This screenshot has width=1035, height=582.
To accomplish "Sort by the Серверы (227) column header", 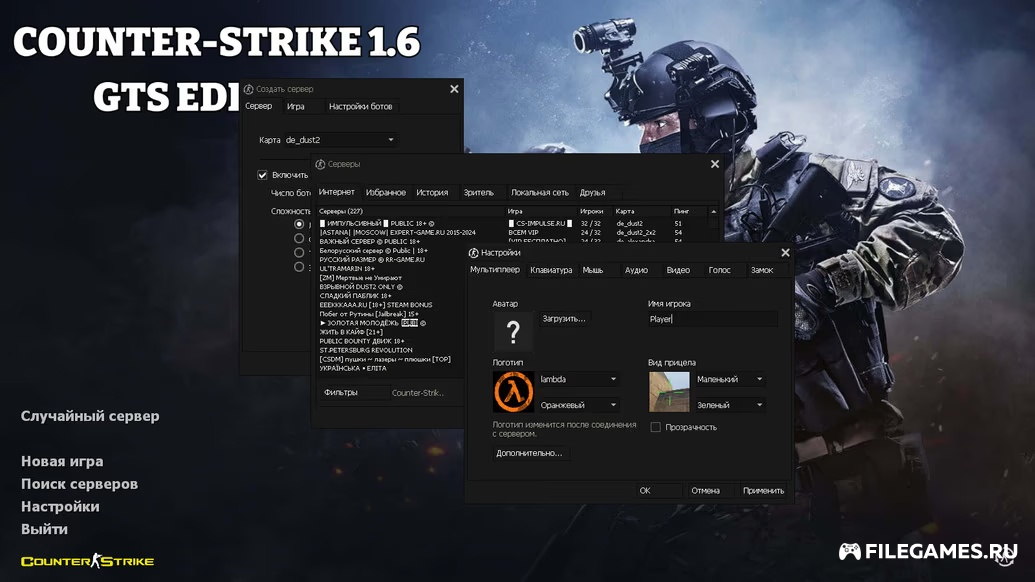I will click(x=411, y=211).
